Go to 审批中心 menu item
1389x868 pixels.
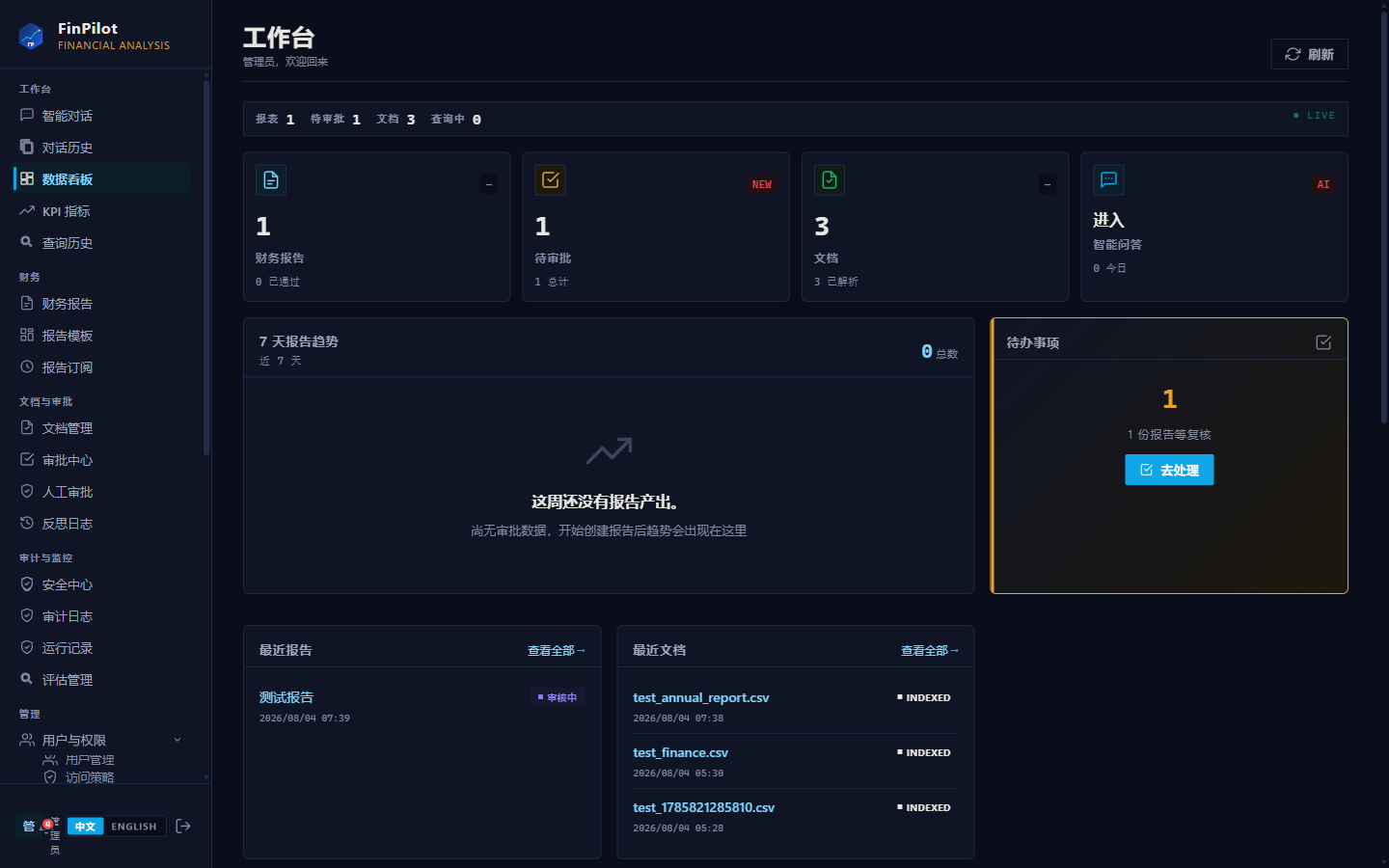(x=101, y=460)
